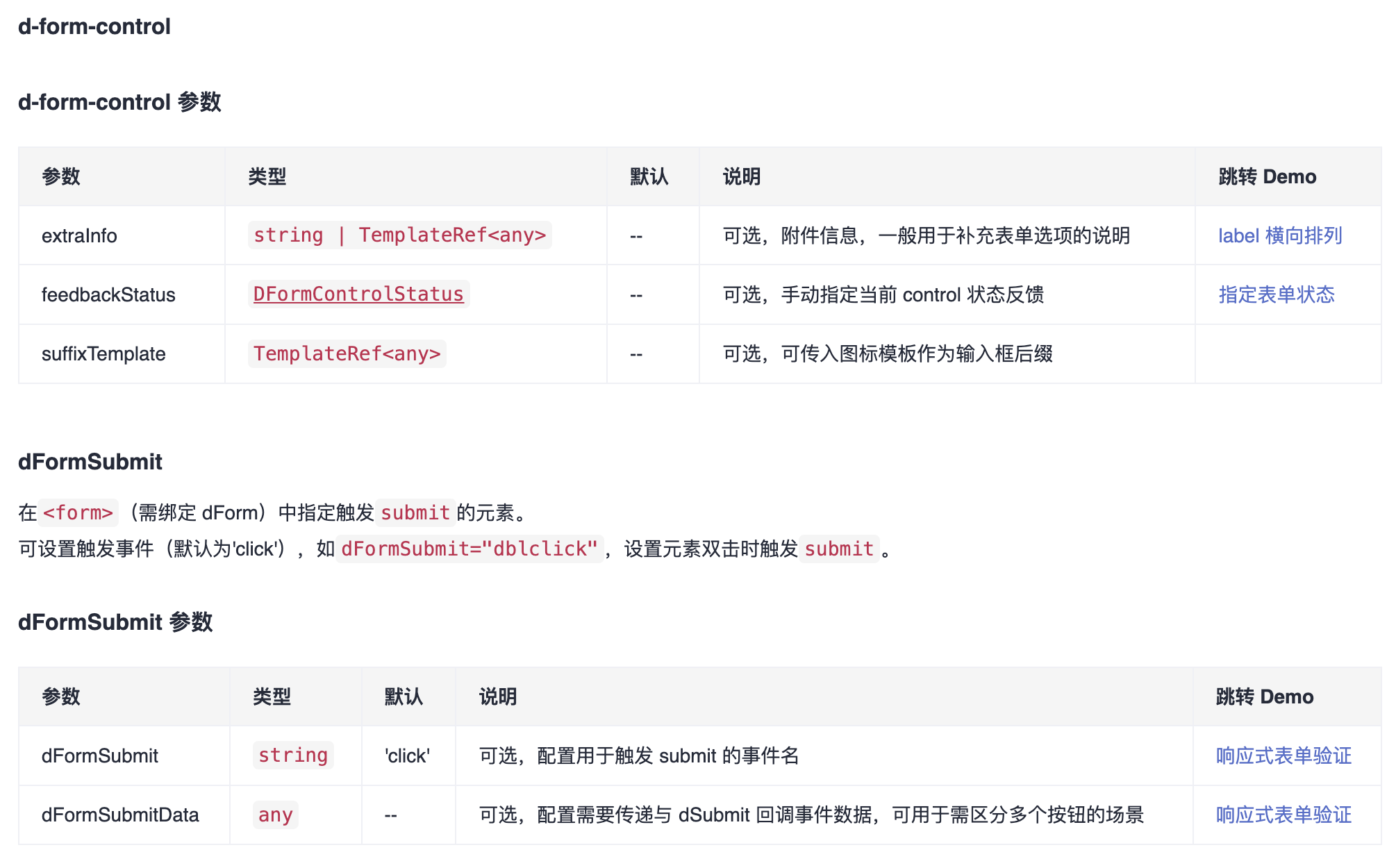Click the 'extraInfo' parameter cell
Screen dimensions: 1396x868
pos(79,236)
